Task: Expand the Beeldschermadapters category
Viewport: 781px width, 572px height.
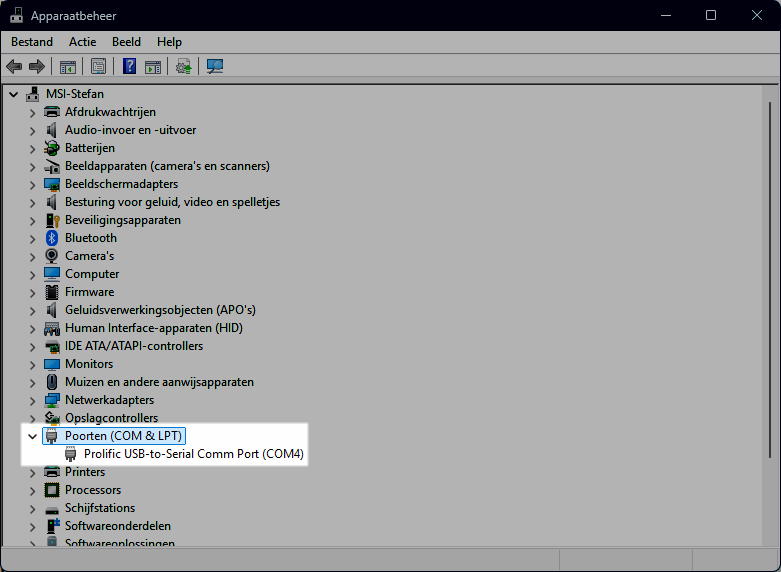Action: [x=32, y=184]
